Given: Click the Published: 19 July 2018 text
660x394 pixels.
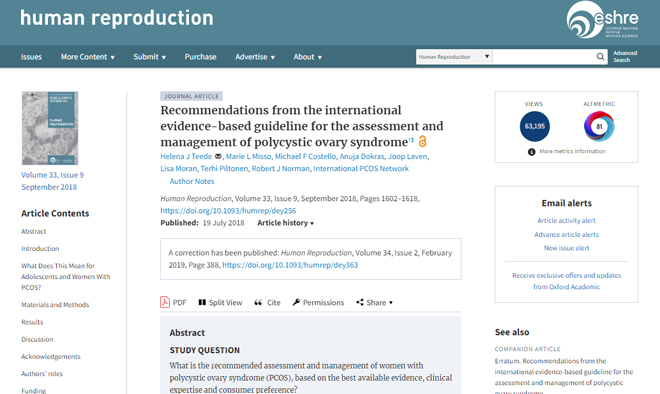Looking at the screenshot, I should [202, 223].
